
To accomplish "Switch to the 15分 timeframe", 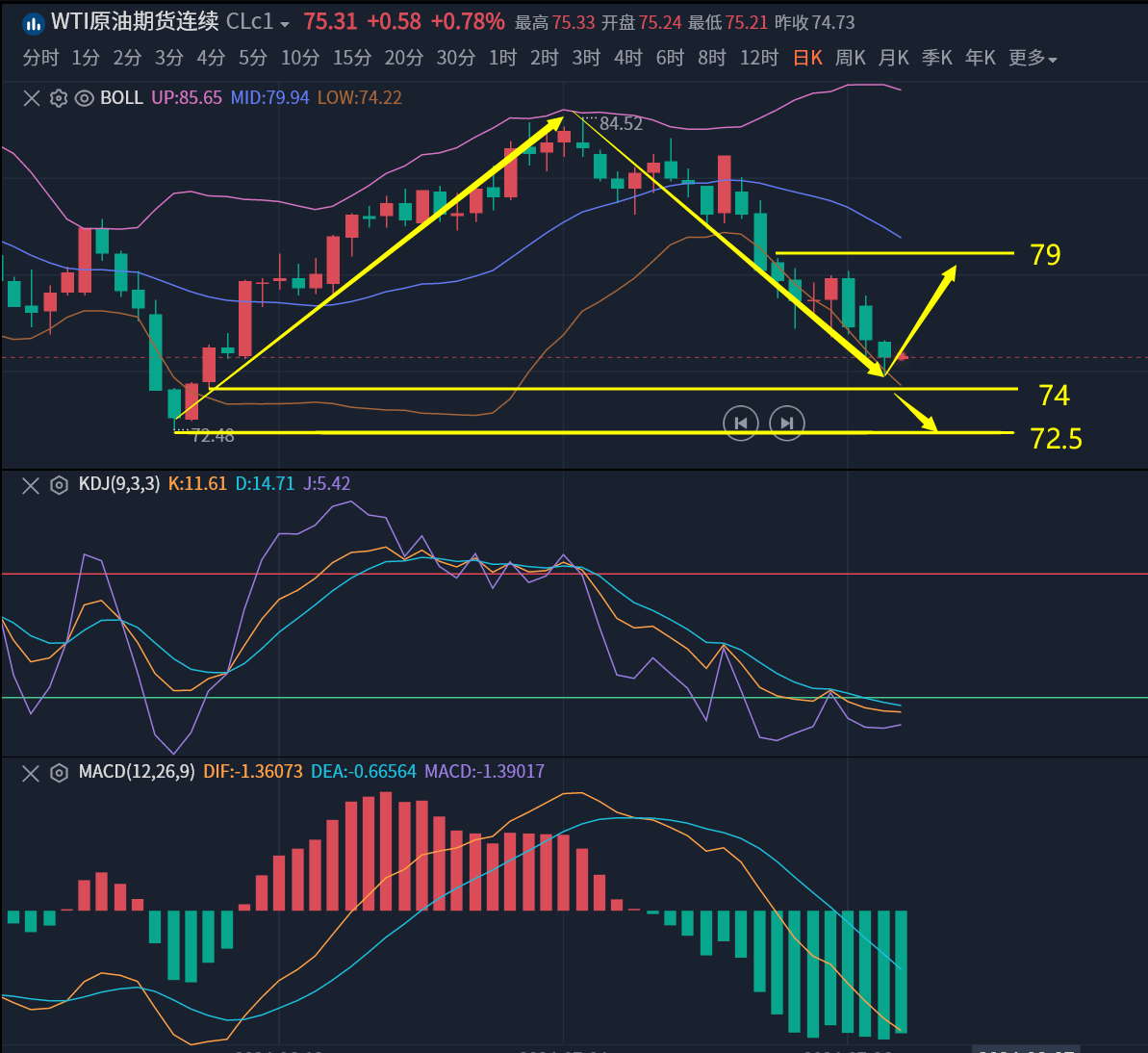I will 351,59.
